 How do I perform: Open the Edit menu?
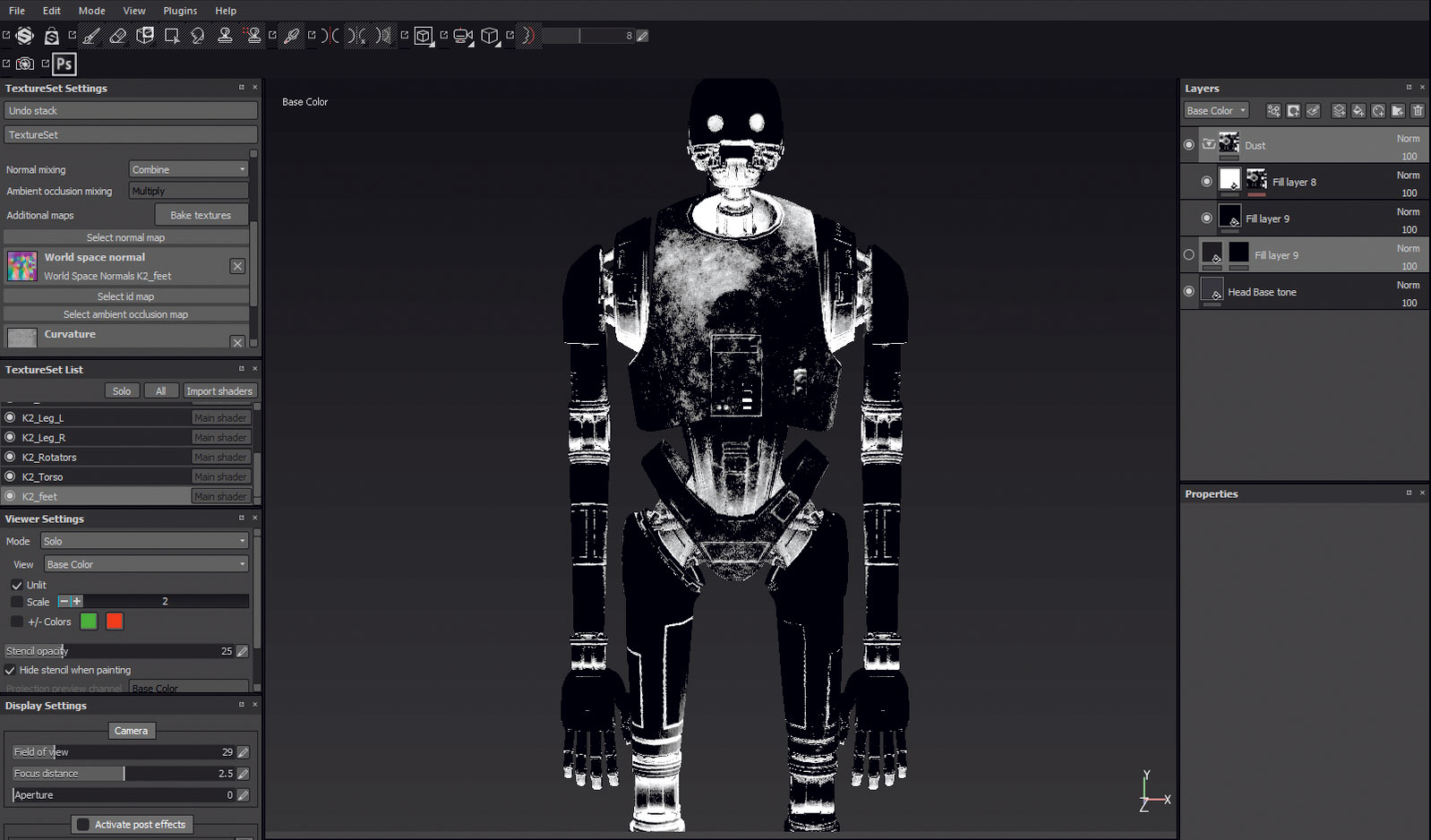point(52,11)
